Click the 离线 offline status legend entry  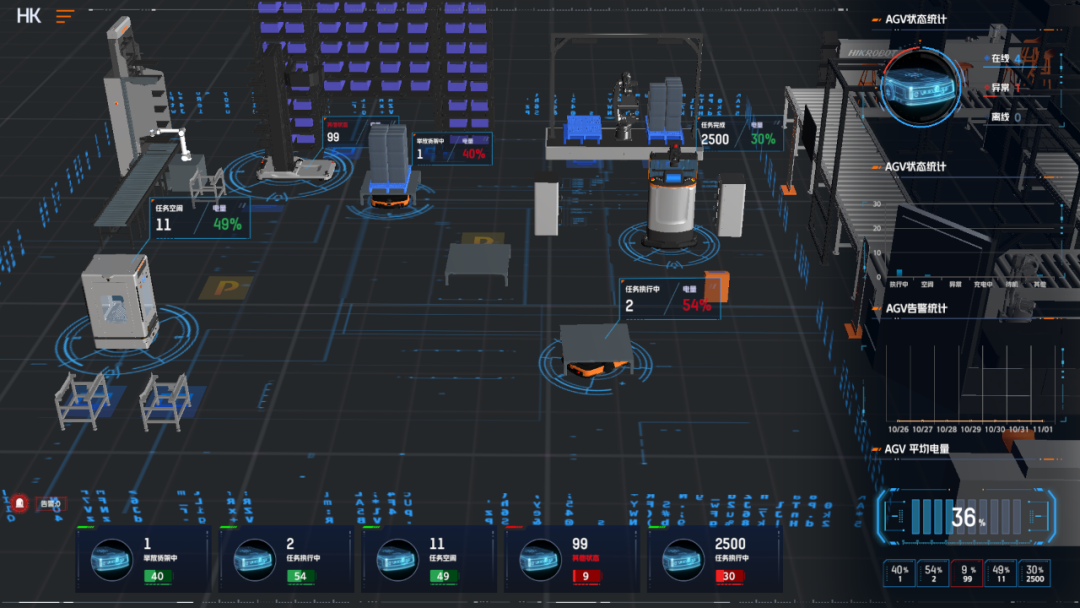[x=1004, y=117]
